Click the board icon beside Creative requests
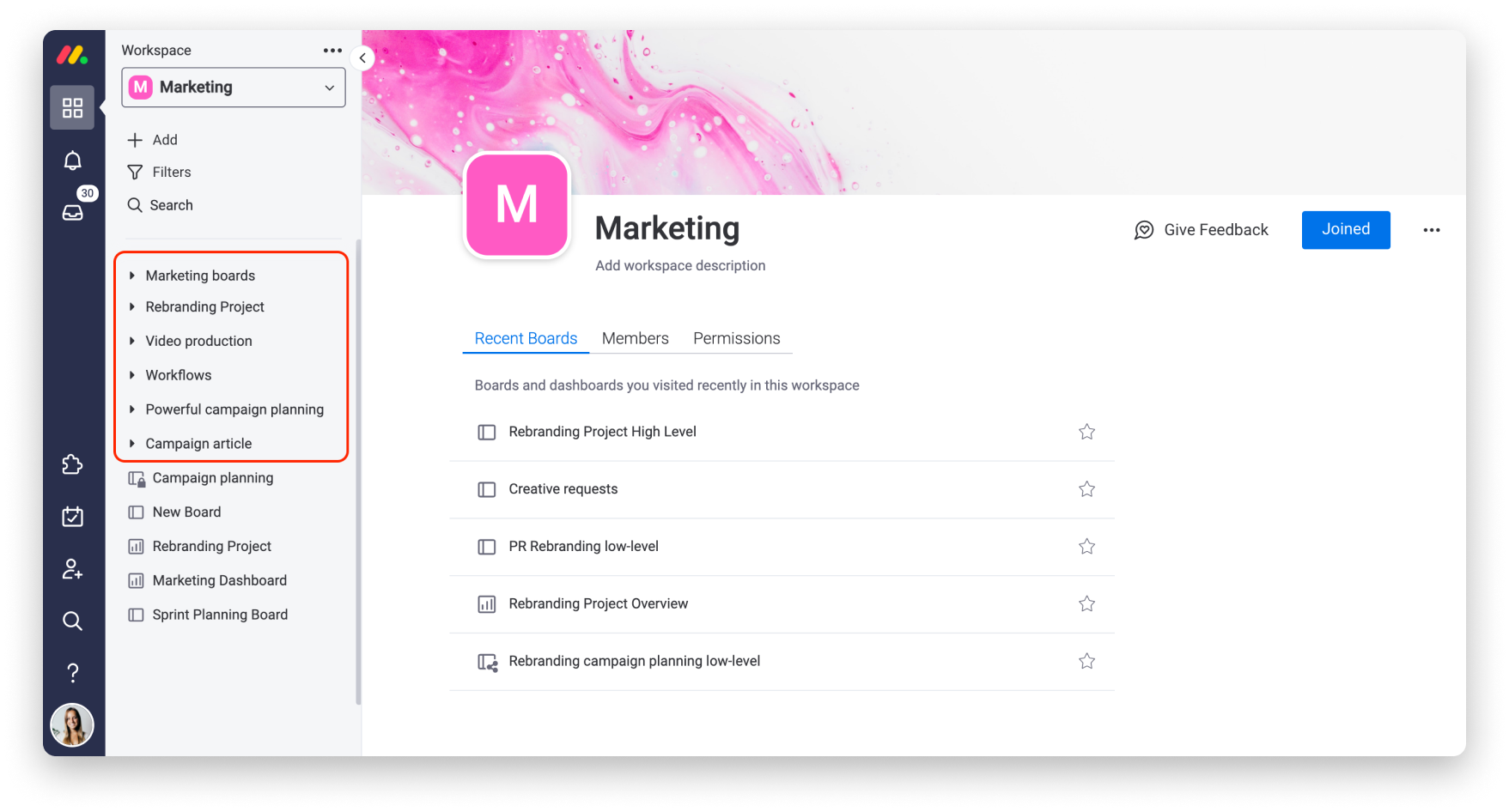1509x812 pixels. coord(486,489)
